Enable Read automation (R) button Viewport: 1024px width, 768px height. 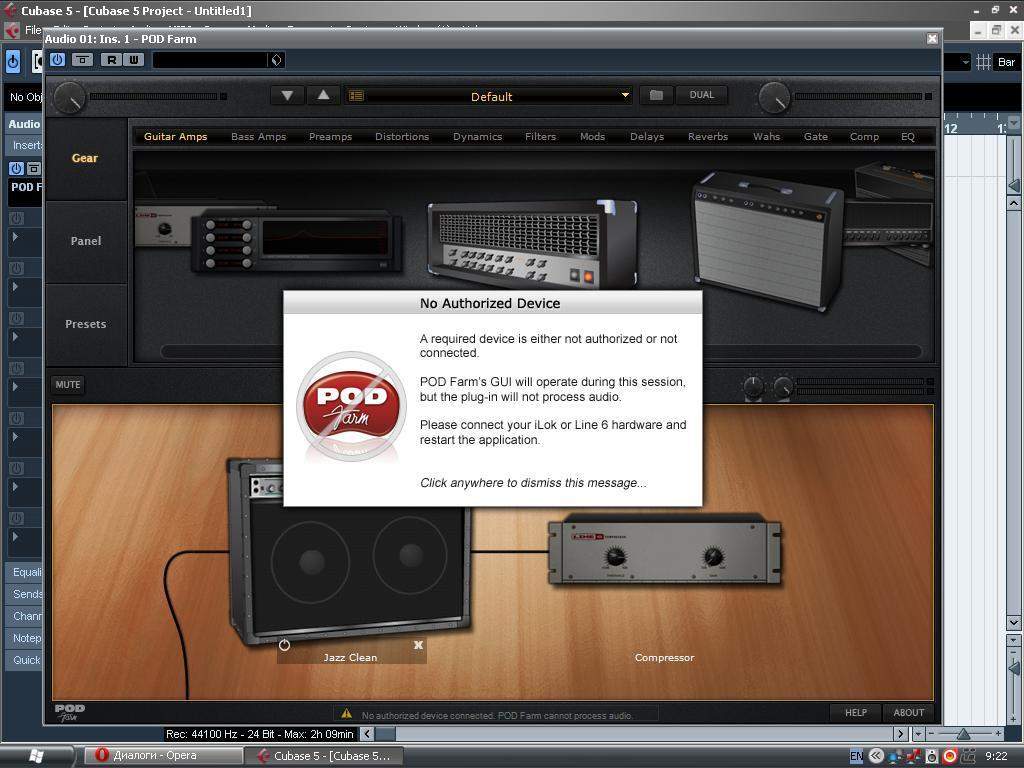[111, 60]
